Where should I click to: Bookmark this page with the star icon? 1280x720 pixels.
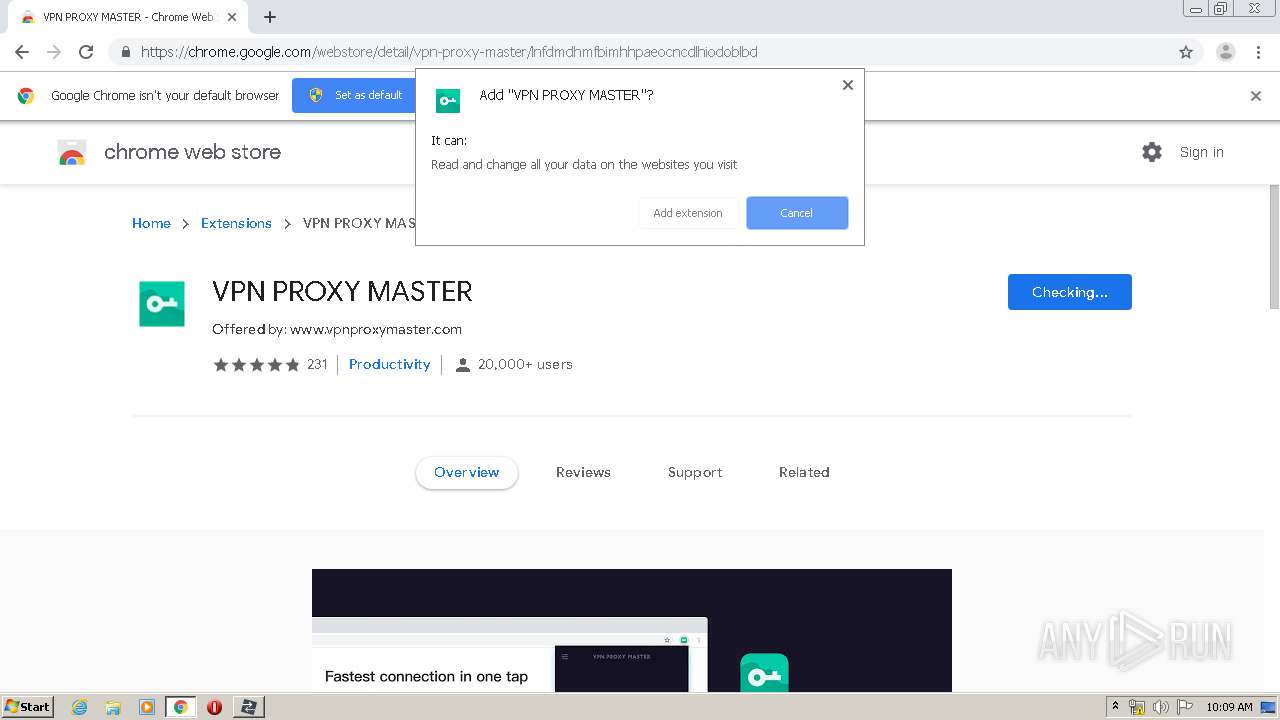(x=1186, y=52)
